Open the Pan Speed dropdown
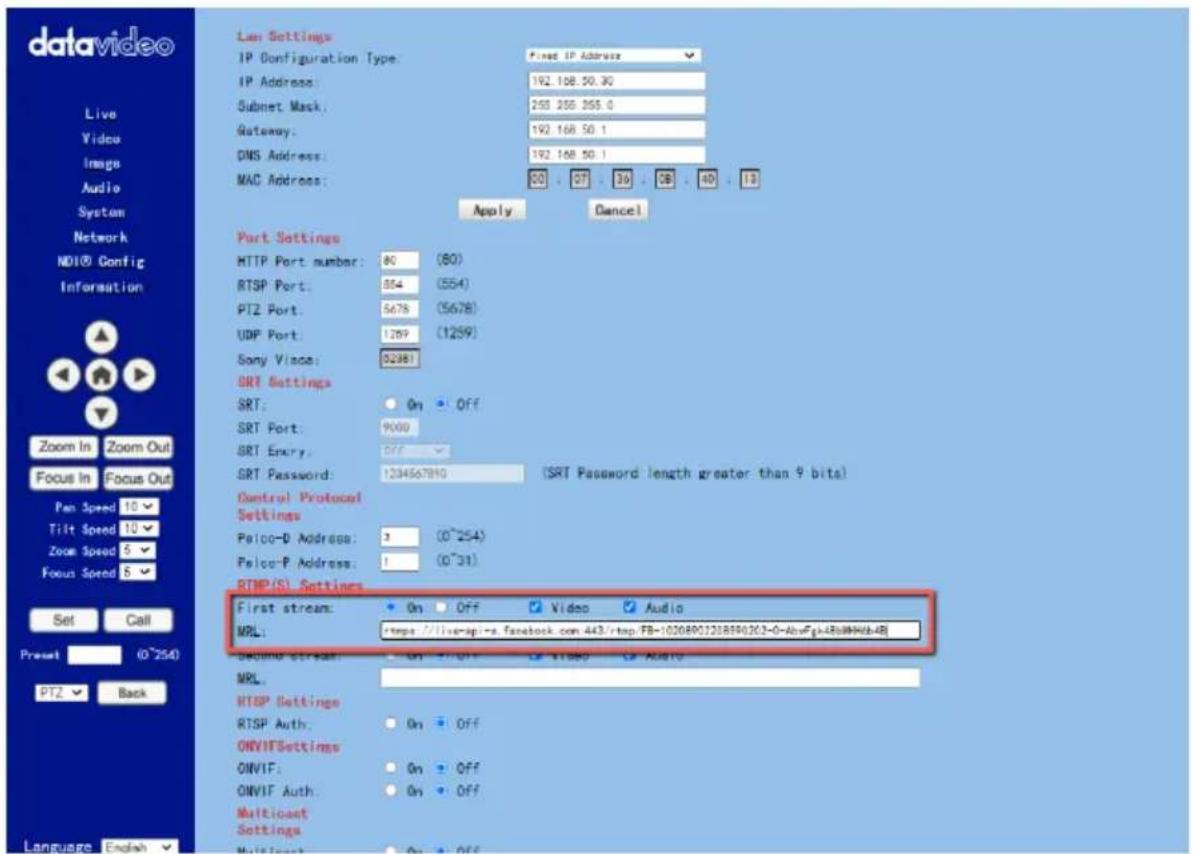The width and height of the screenshot is (1193, 854). click(139, 507)
